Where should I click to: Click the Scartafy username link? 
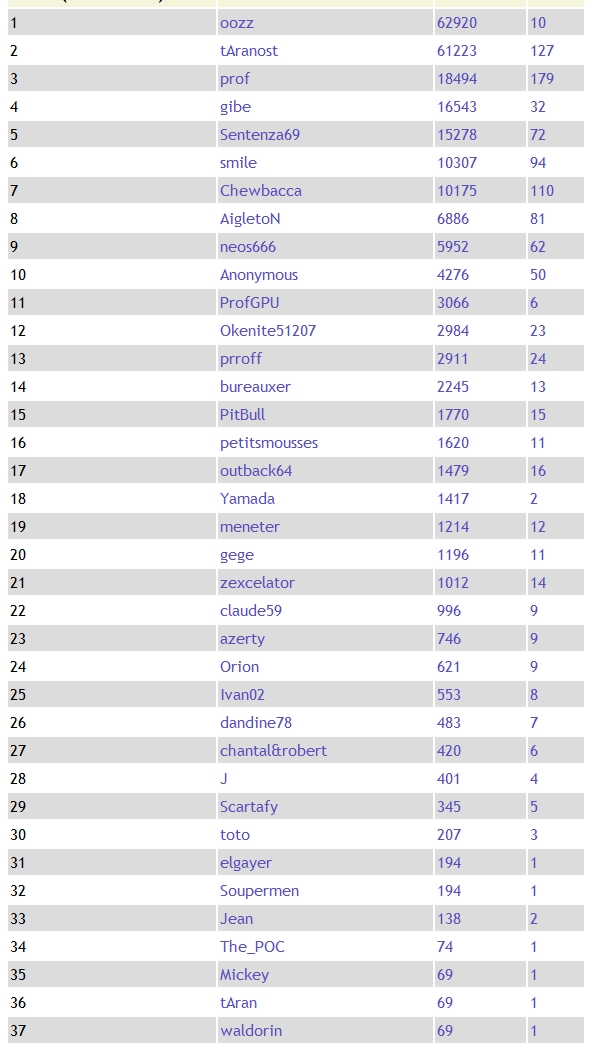[249, 807]
